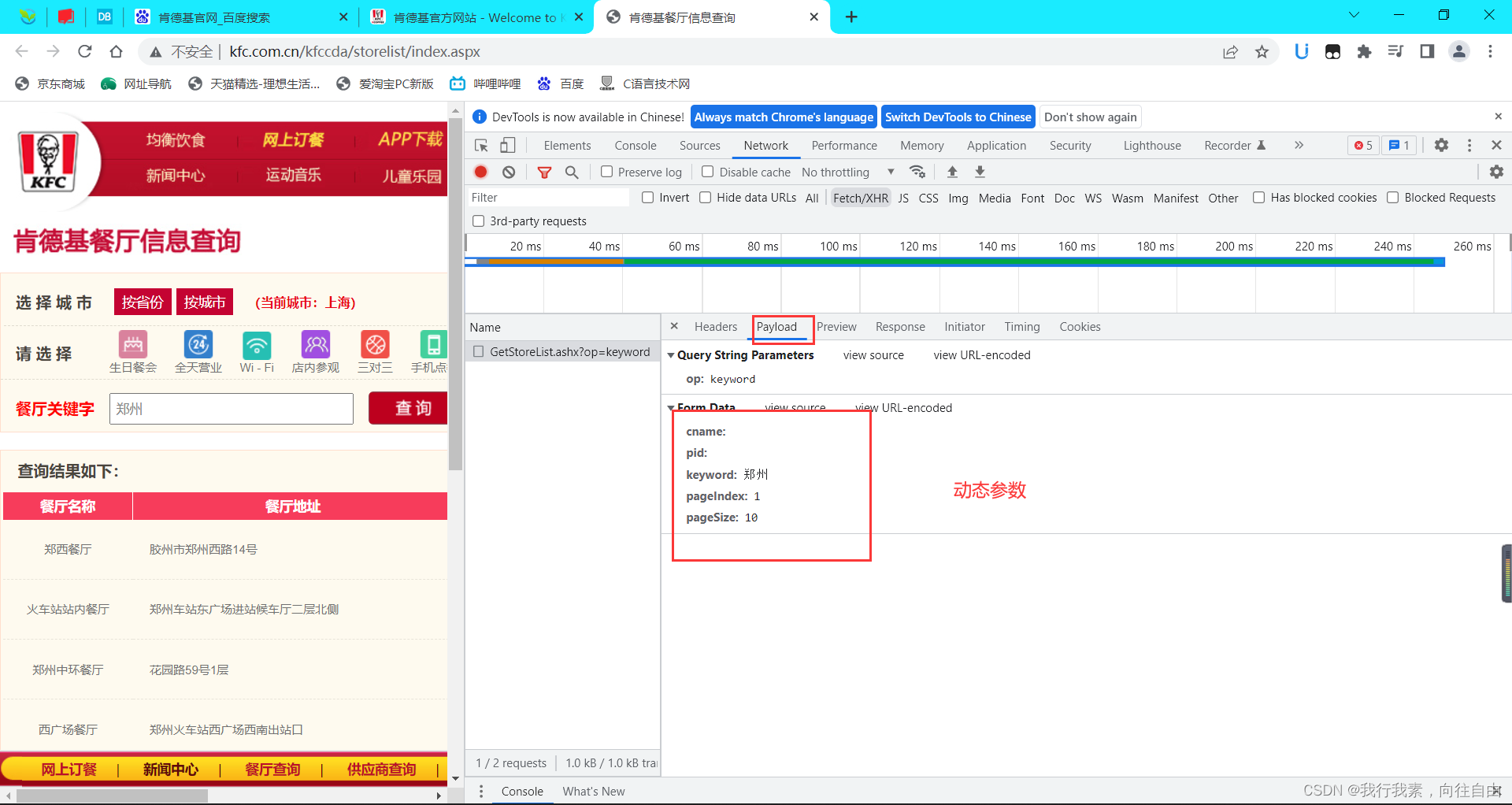
Task: Show more DevTools tabs chevron
Action: [x=1299, y=145]
